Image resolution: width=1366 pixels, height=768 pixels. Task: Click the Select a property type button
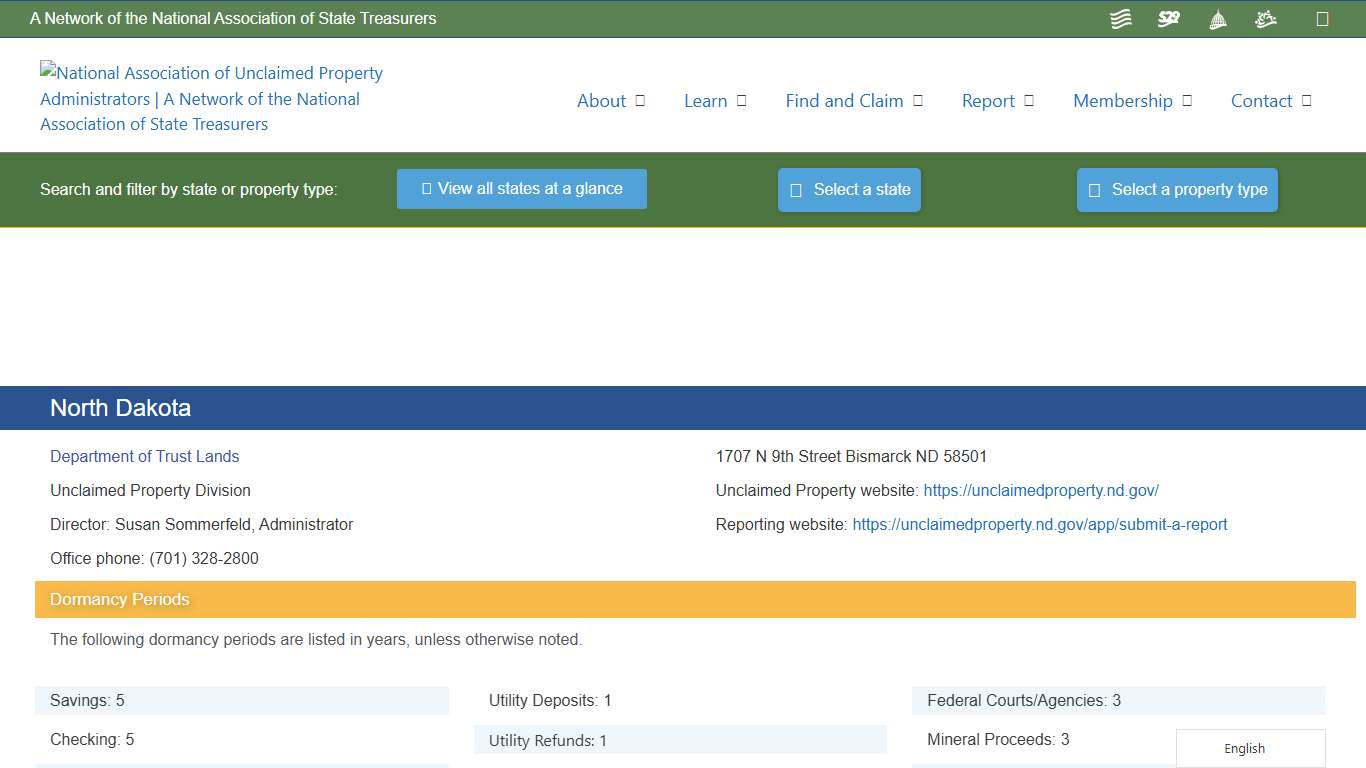click(x=1177, y=189)
